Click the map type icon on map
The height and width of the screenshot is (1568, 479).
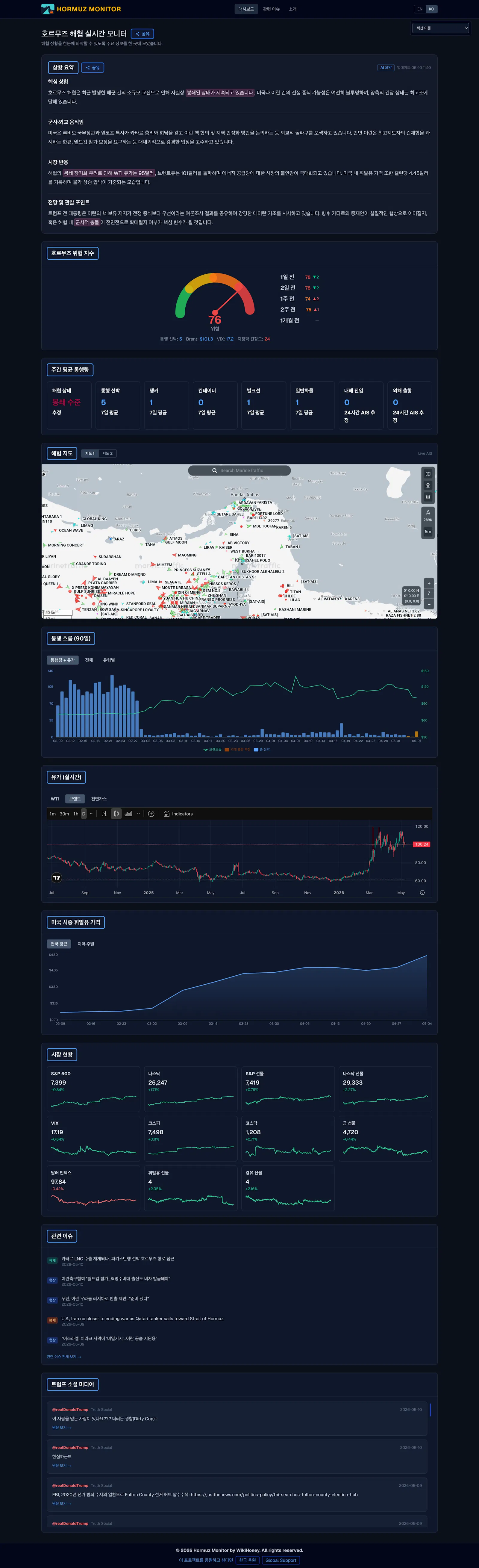coord(428,473)
